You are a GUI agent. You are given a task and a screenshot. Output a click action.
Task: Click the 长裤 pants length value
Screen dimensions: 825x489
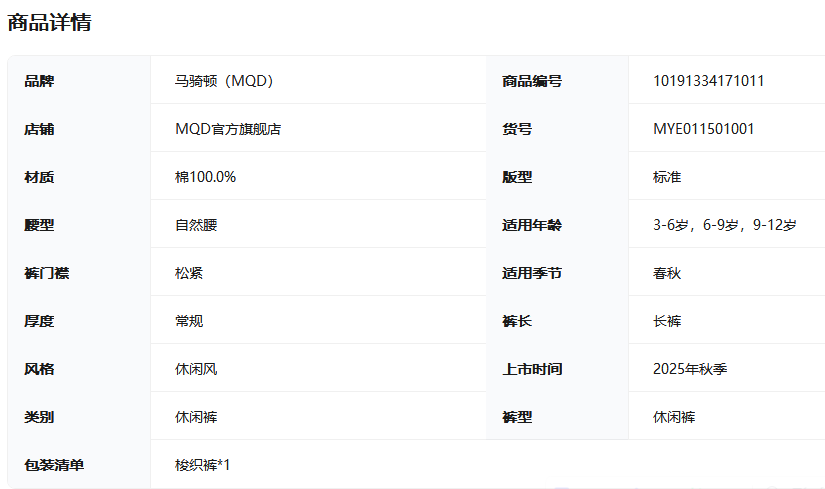pyautogui.click(x=667, y=321)
